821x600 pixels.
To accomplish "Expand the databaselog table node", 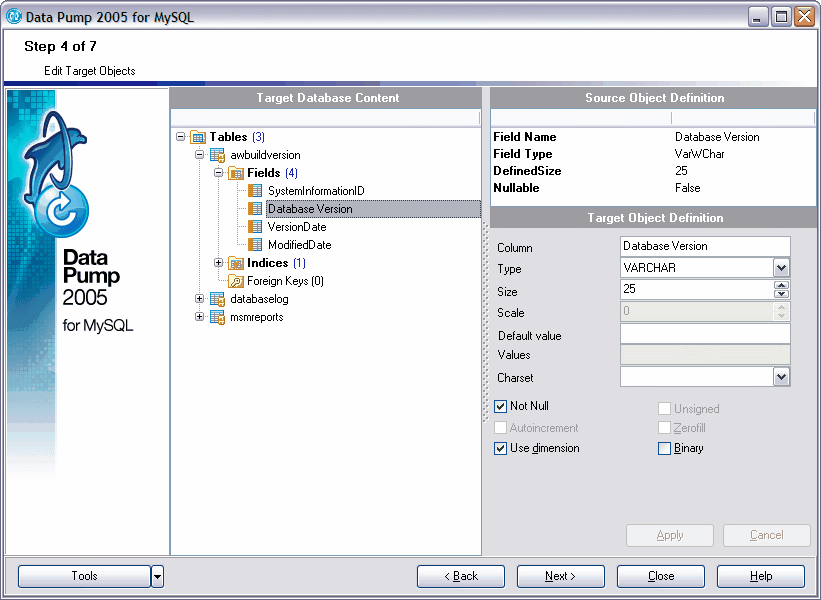I will point(199,298).
